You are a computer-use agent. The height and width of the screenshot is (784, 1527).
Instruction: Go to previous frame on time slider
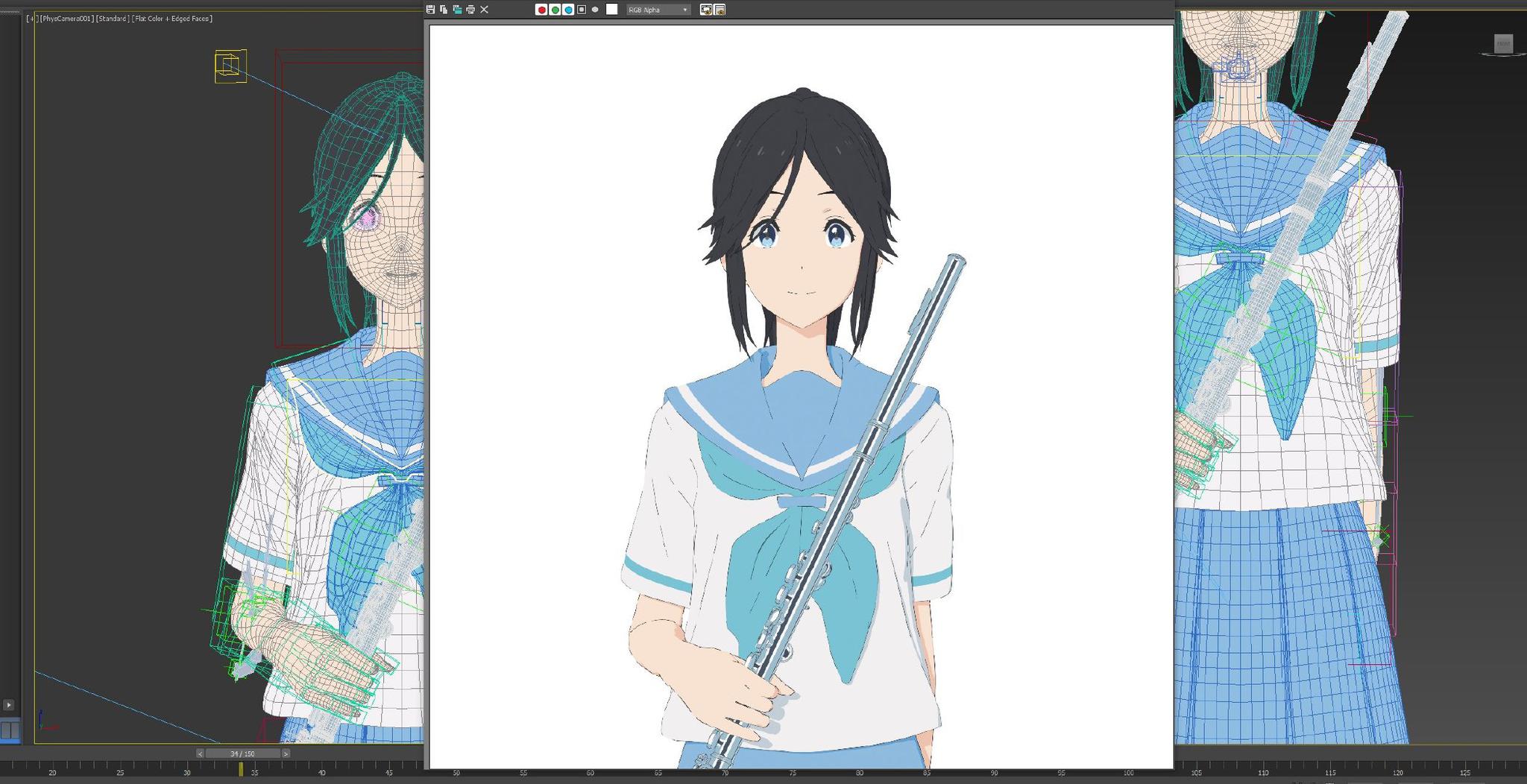(200, 753)
